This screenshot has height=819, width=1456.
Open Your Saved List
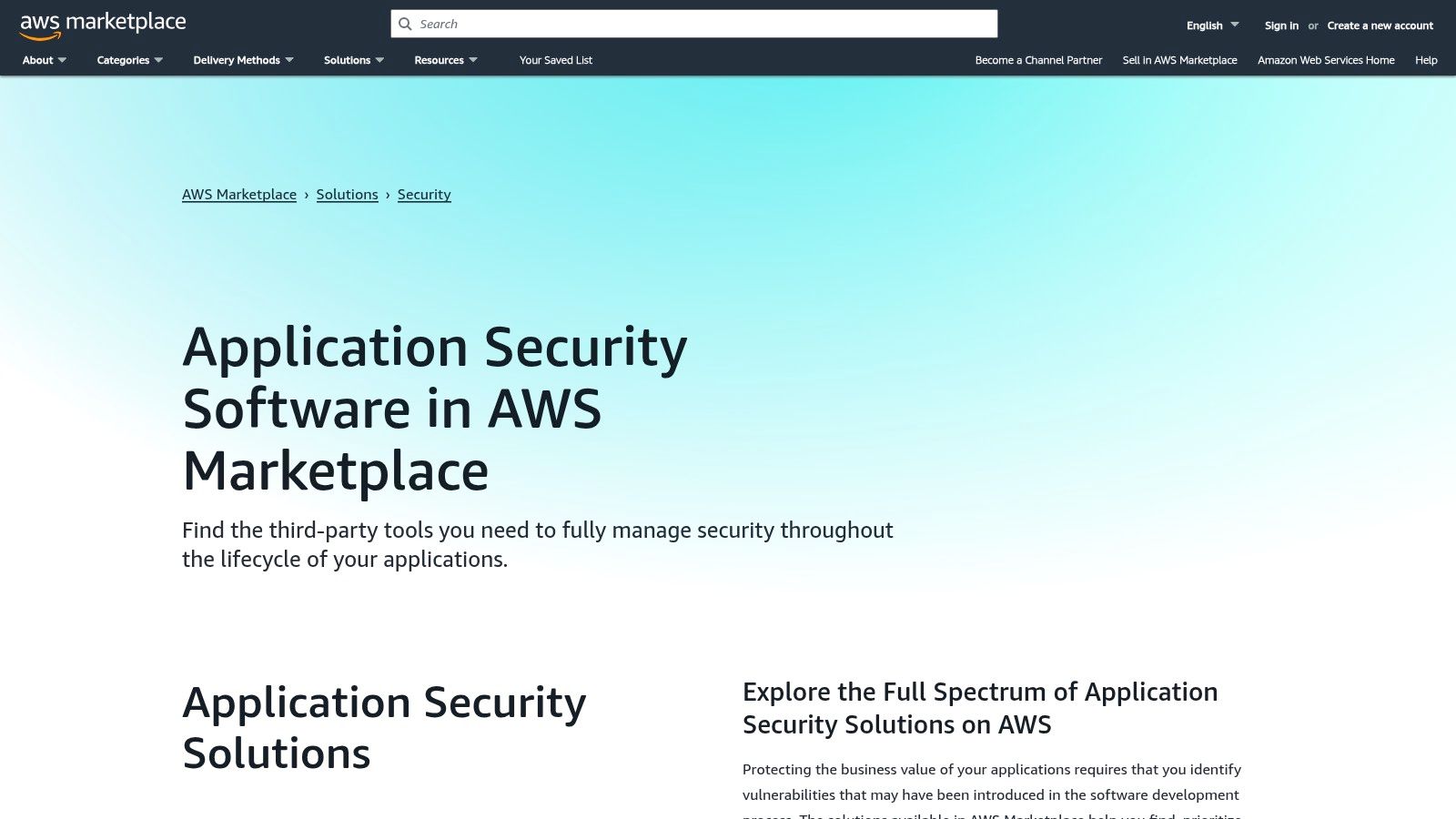[556, 60]
